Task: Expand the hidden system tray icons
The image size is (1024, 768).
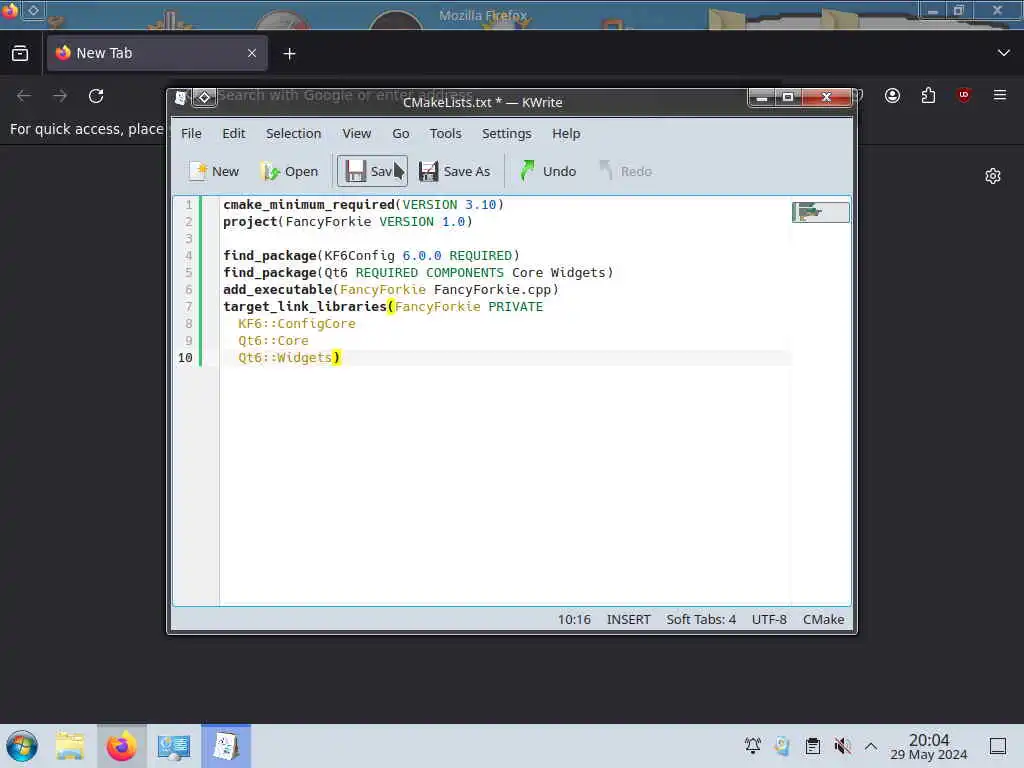Action: click(871, 745)
